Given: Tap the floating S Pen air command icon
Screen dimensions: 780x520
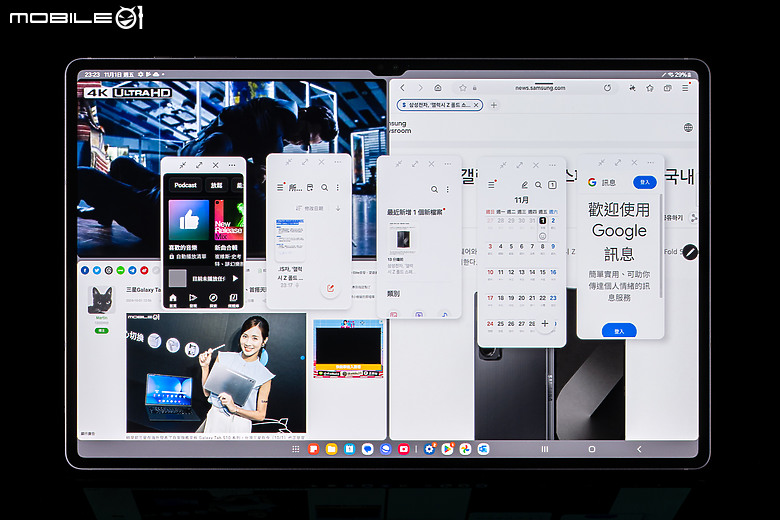Looking at the screenshot, I should [690, 252].
